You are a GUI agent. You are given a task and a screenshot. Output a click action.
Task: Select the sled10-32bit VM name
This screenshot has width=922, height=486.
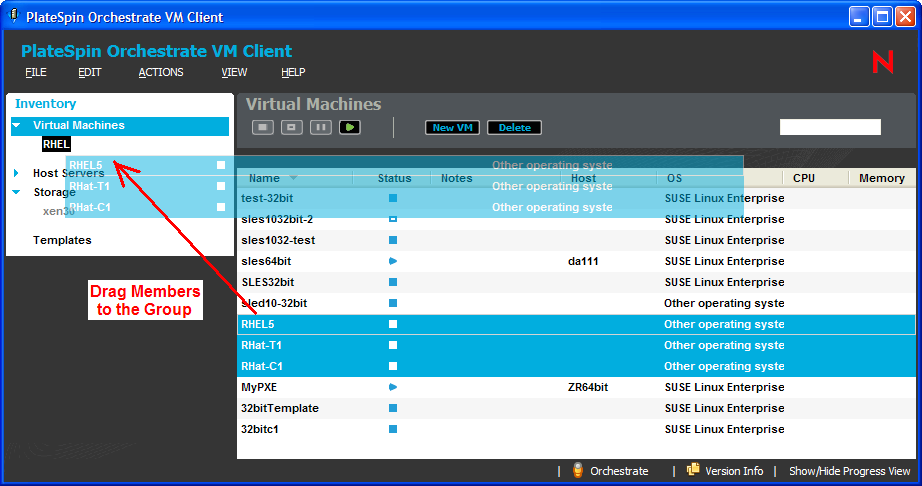pyautogui.click(x=274, y=303)
